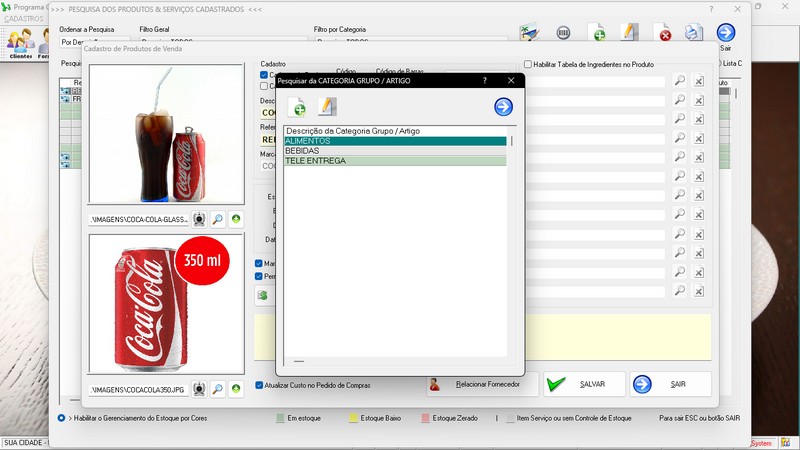Click SAIR button in product form
Screen dimensions: 800x450
point(670,384)
